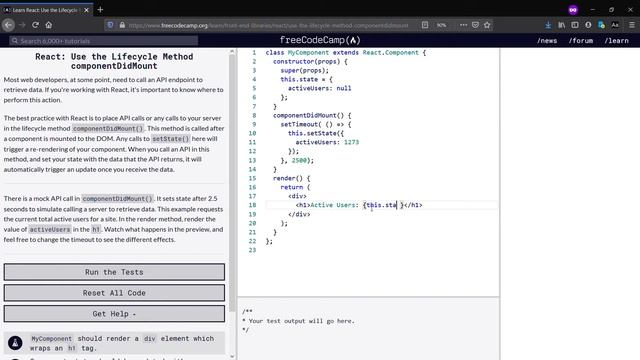The image size is (640, 360).
Task: Click the browser forward arrow
Action: tap(22, 25)
